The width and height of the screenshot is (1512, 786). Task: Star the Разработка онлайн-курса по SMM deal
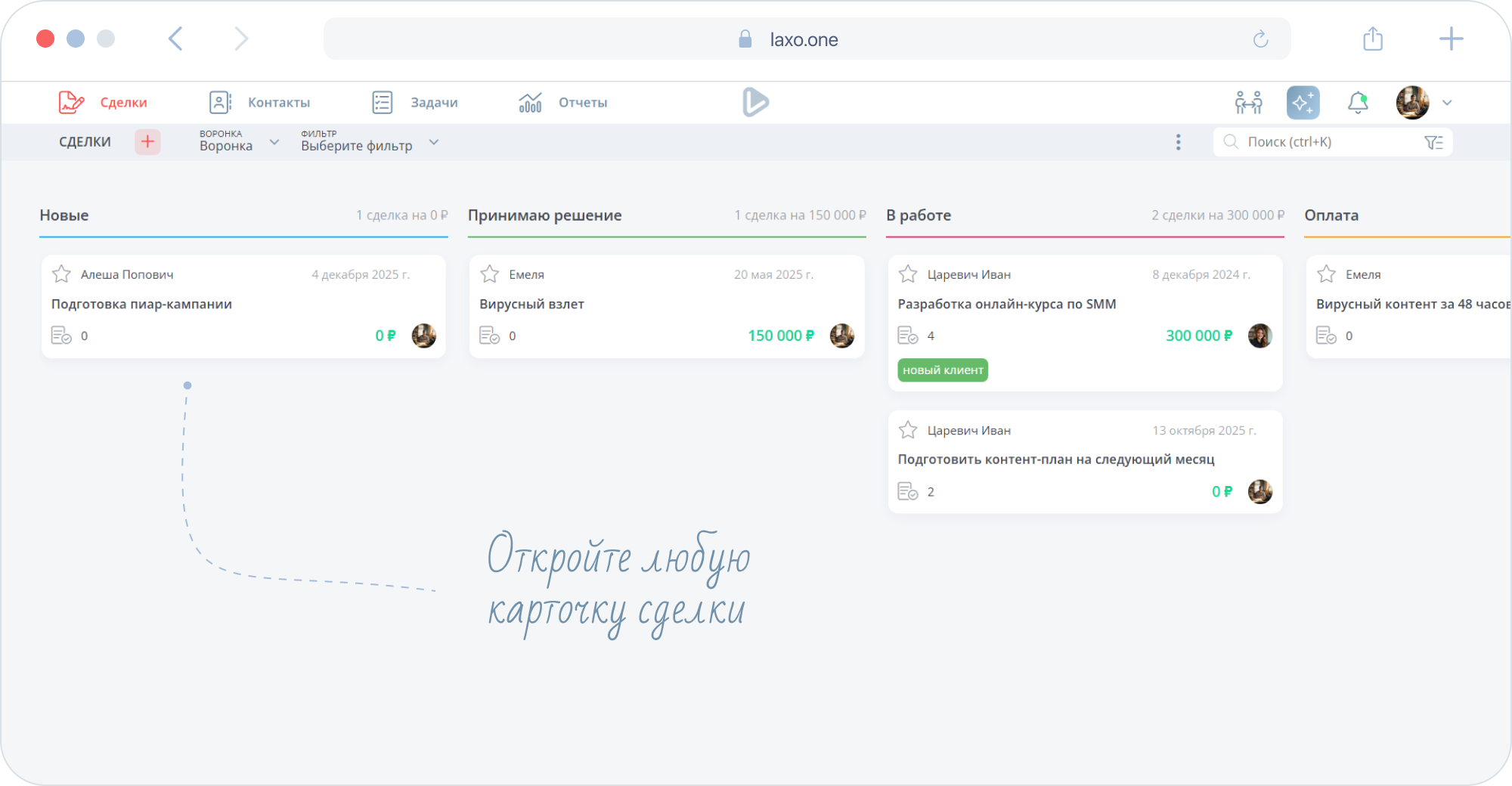point(908,274)
